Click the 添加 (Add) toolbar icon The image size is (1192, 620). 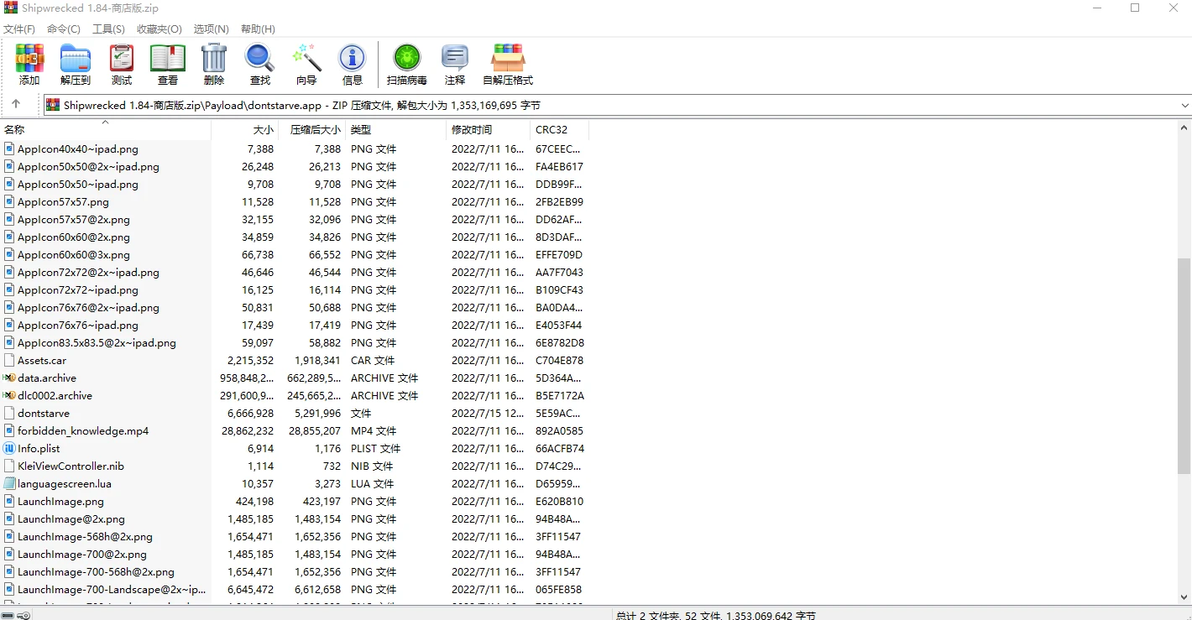pos(29,65)
